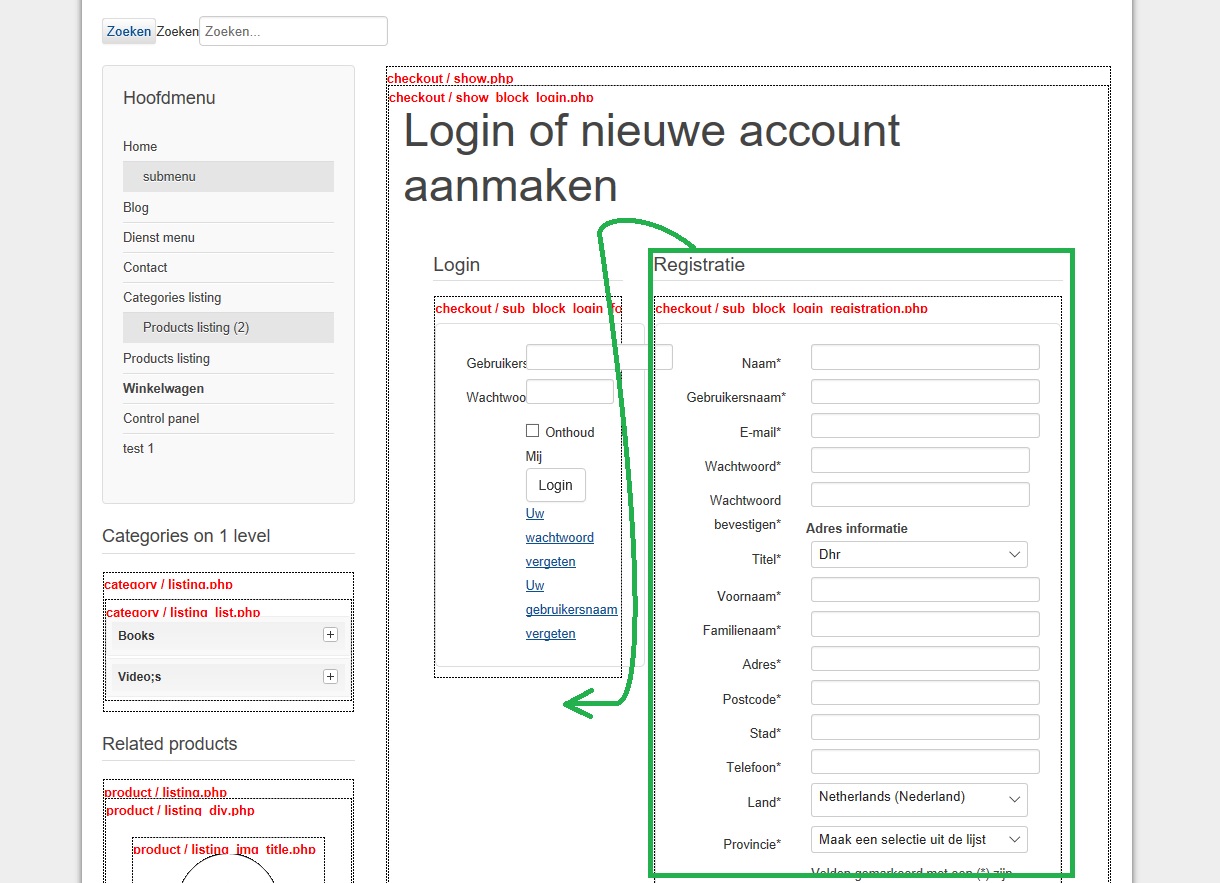
Task: Click the Stad input field
Action: click(925, 728)
